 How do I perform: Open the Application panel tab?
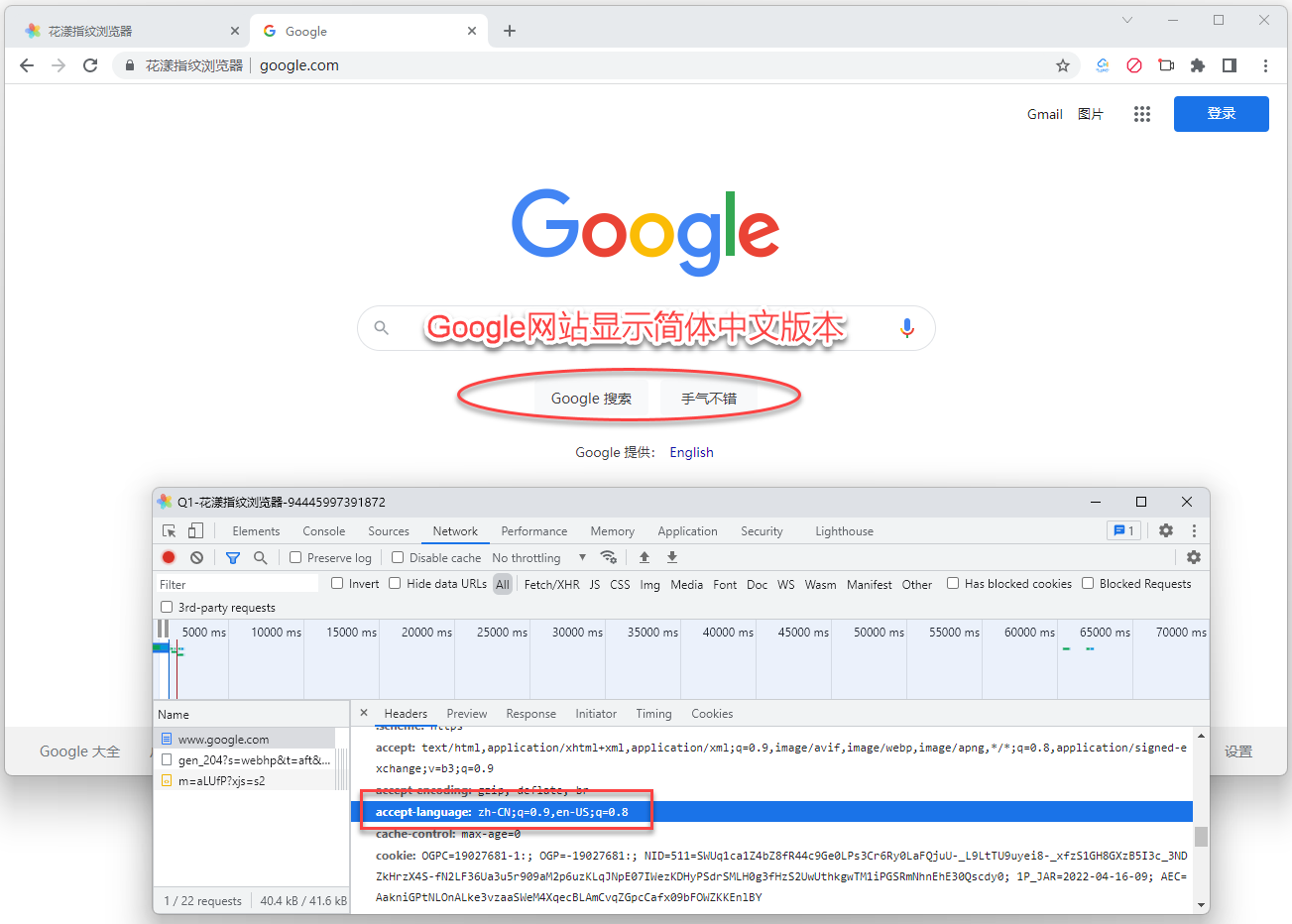coord(687,531)
